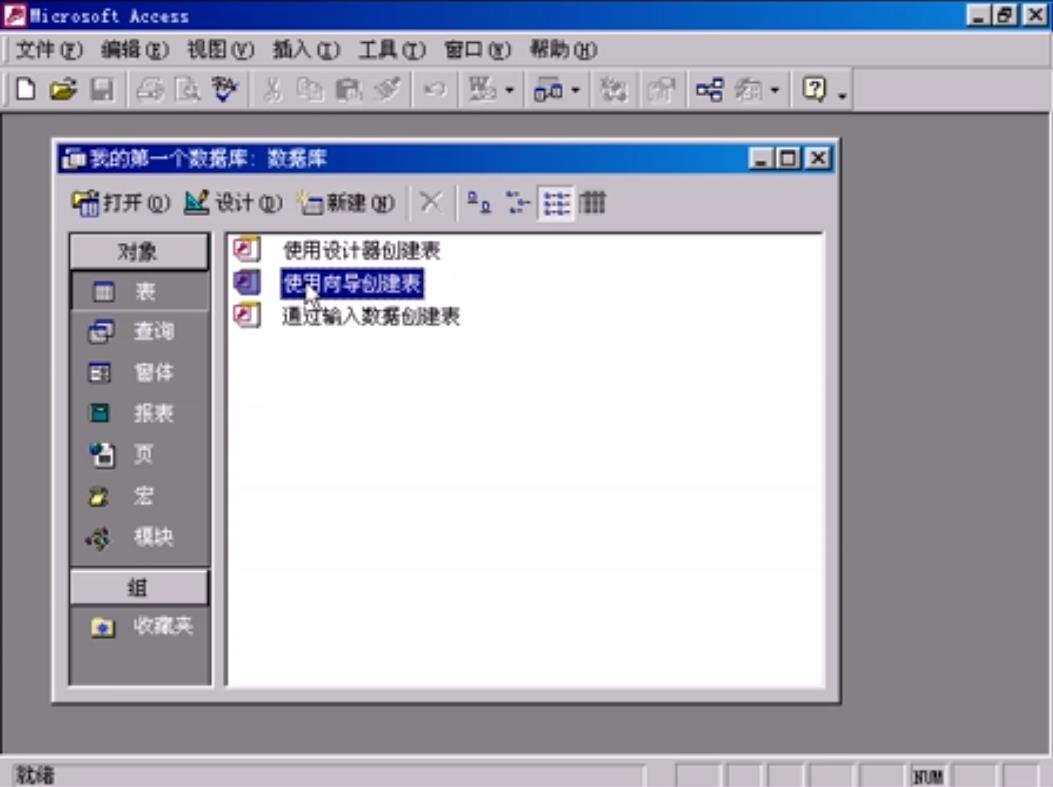Open the Analyze tool dropdown arrow
1053x787 pixels.
(x=575, y=88)
